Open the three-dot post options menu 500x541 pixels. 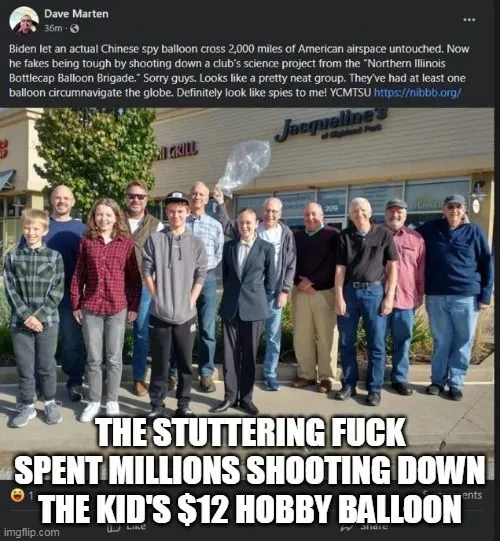(x=469, y=20)
